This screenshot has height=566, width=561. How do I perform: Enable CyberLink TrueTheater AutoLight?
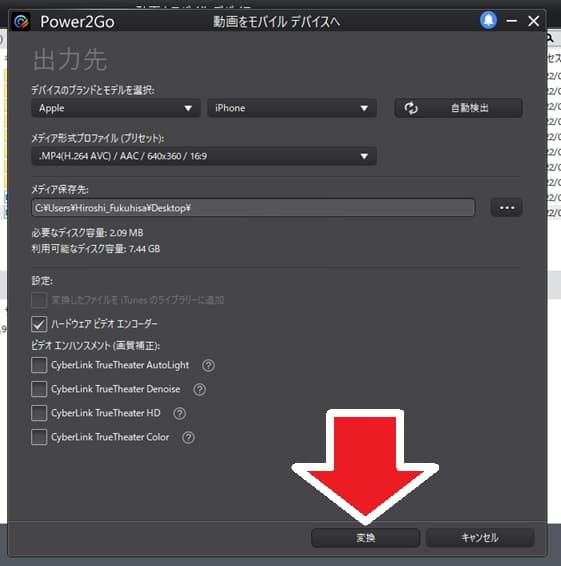tap(39, 365)
